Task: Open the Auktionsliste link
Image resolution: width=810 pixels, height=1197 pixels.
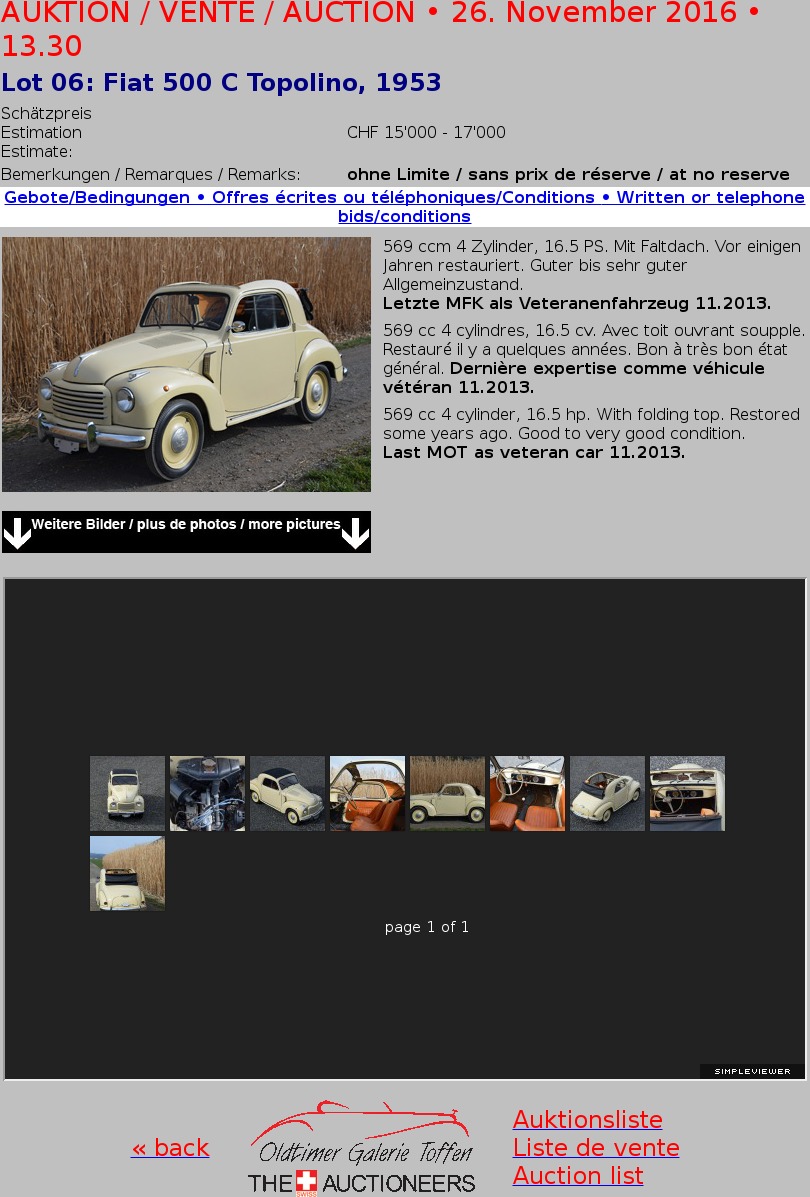Action: (588, 1119)
